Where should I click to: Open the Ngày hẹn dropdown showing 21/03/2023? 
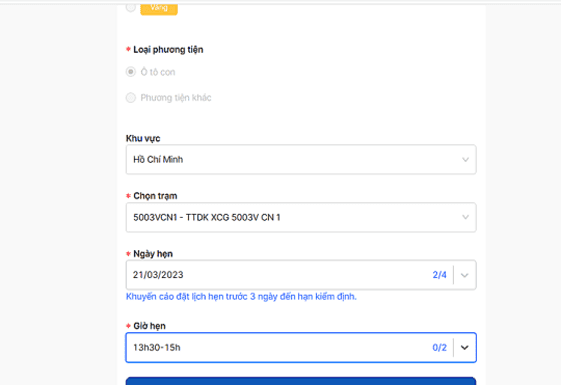301,275
